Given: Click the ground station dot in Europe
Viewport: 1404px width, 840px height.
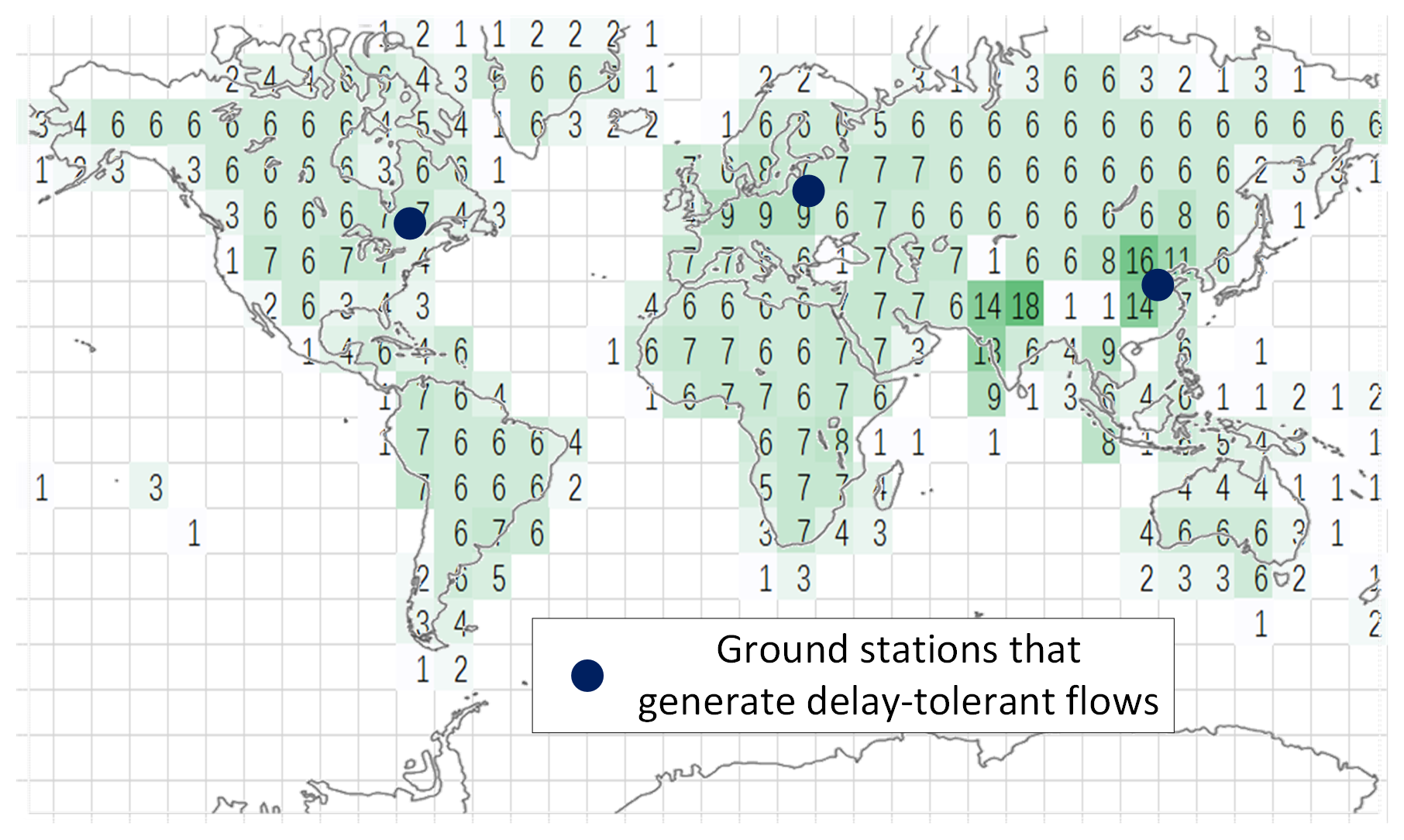Looking at the screenshot, I should point(808,191).
